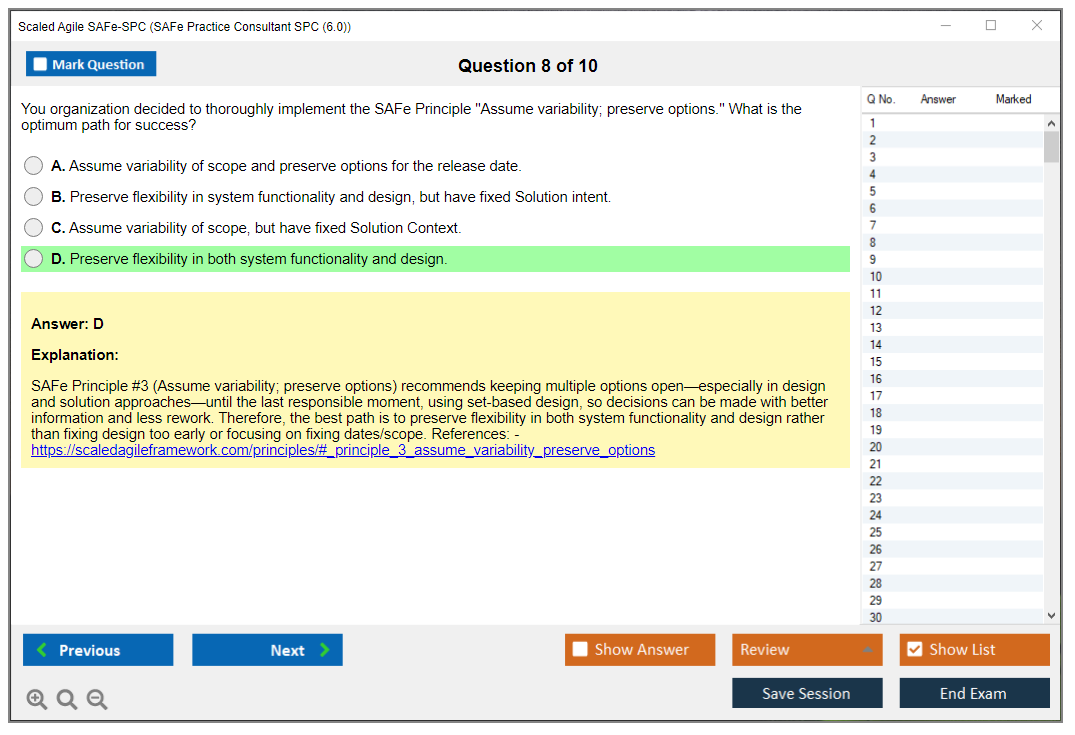Choose option B about fixed Solution intent

pyautogui.click(x=34, y=197)
